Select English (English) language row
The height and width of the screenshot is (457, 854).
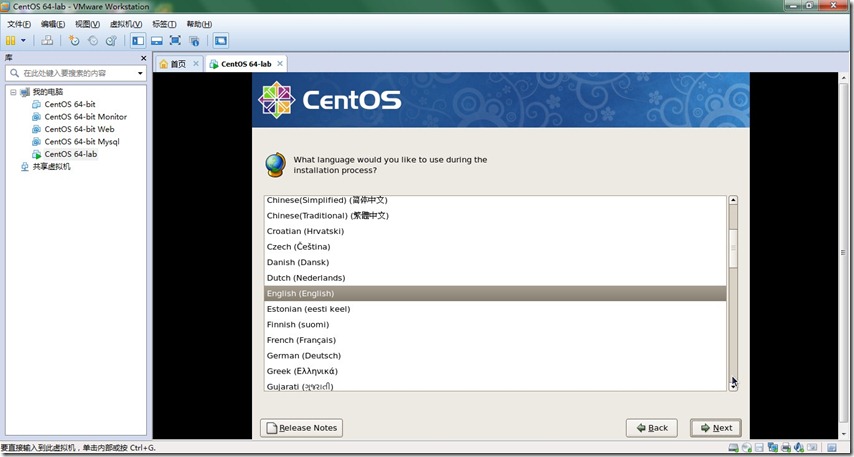click(495, 294)
